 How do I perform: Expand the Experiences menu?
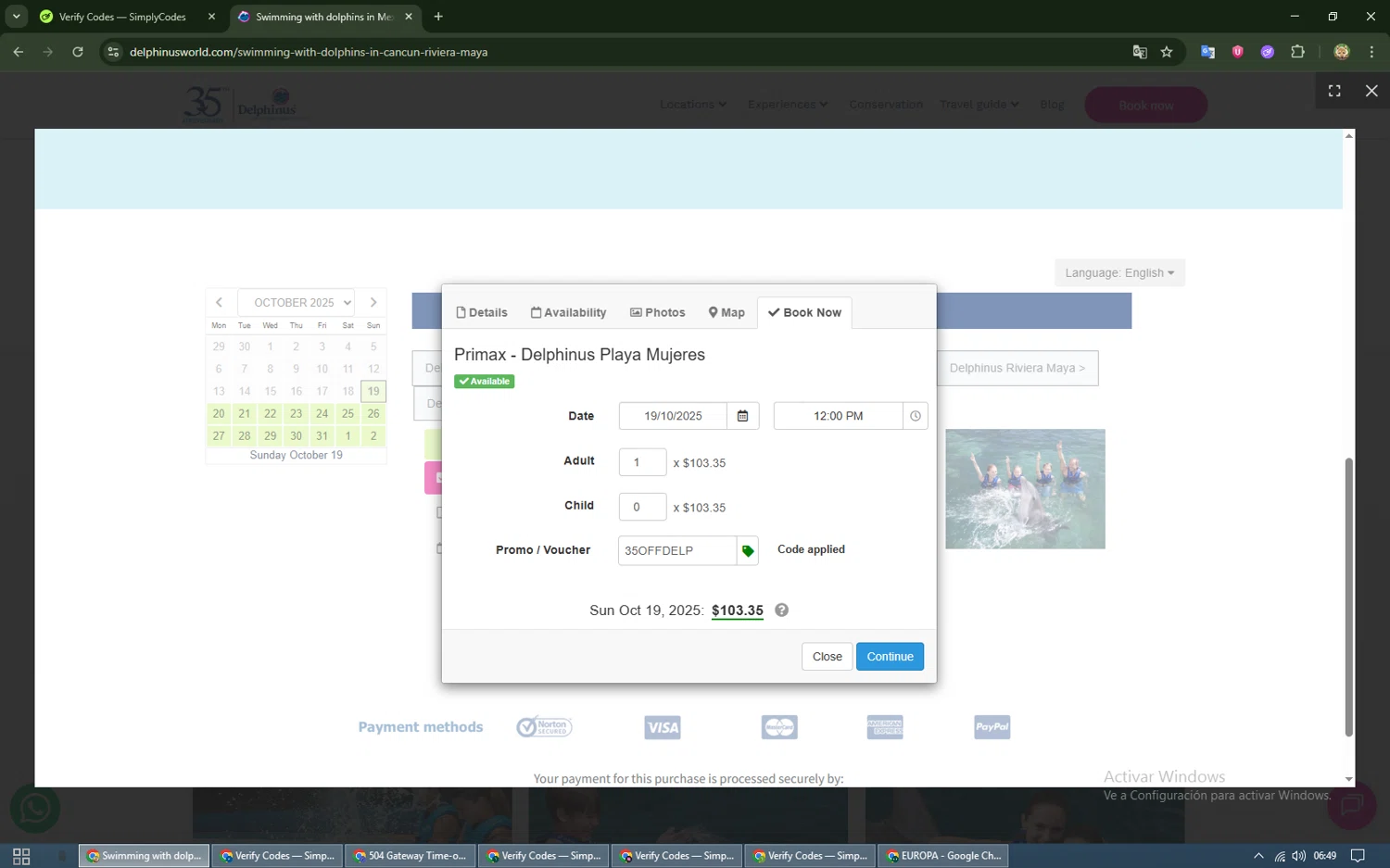pos(788,104)
